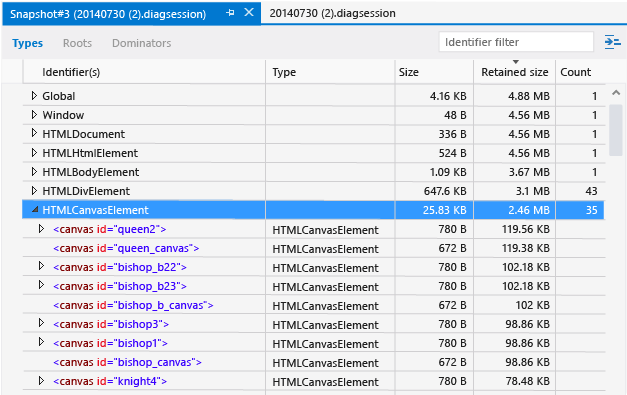Expand the canvas bishop_b23 row
This screenshot has height=395, width=627.
[41, 285]
